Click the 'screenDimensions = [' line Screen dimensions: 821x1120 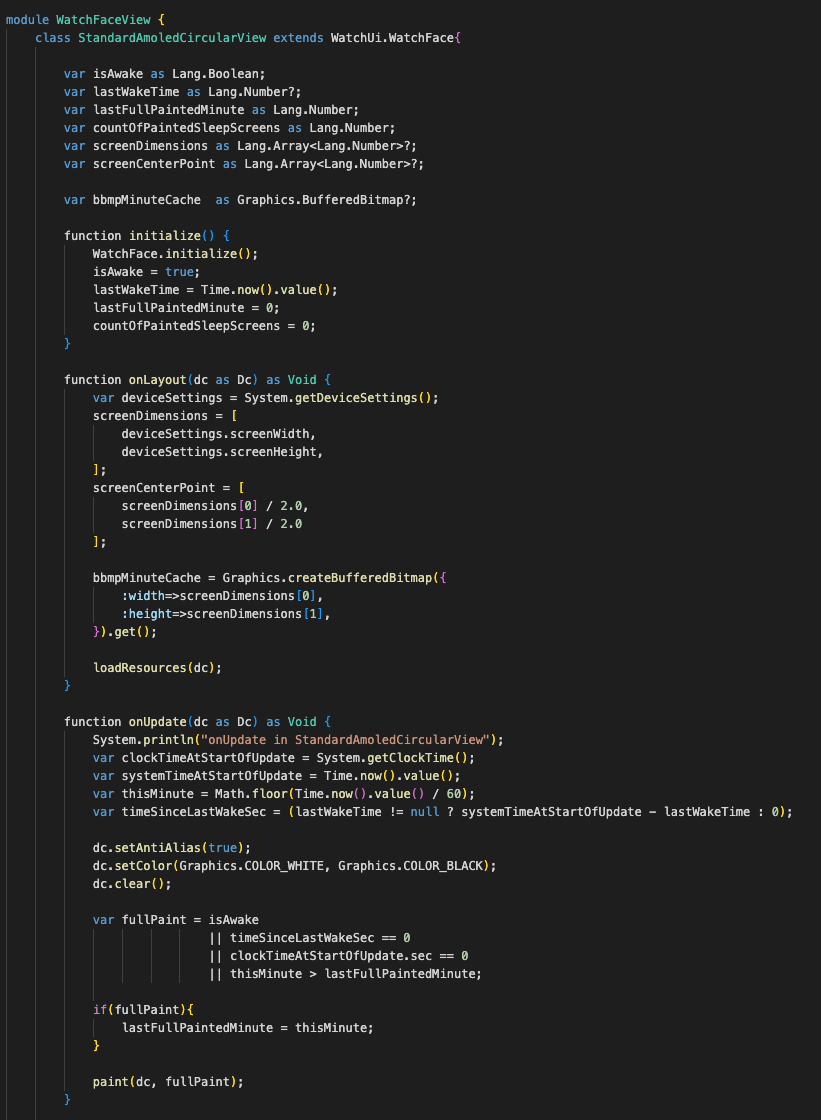pos(164,416)
